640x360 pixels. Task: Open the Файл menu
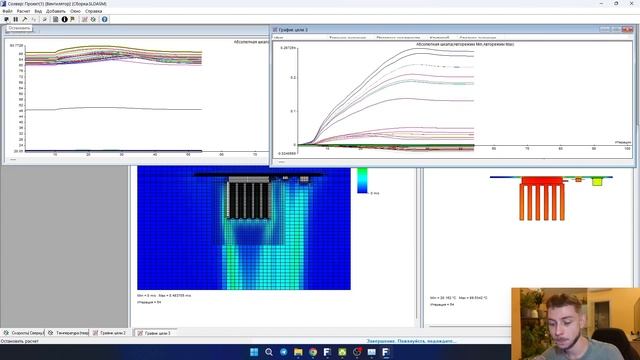click(x=7, y=11)
